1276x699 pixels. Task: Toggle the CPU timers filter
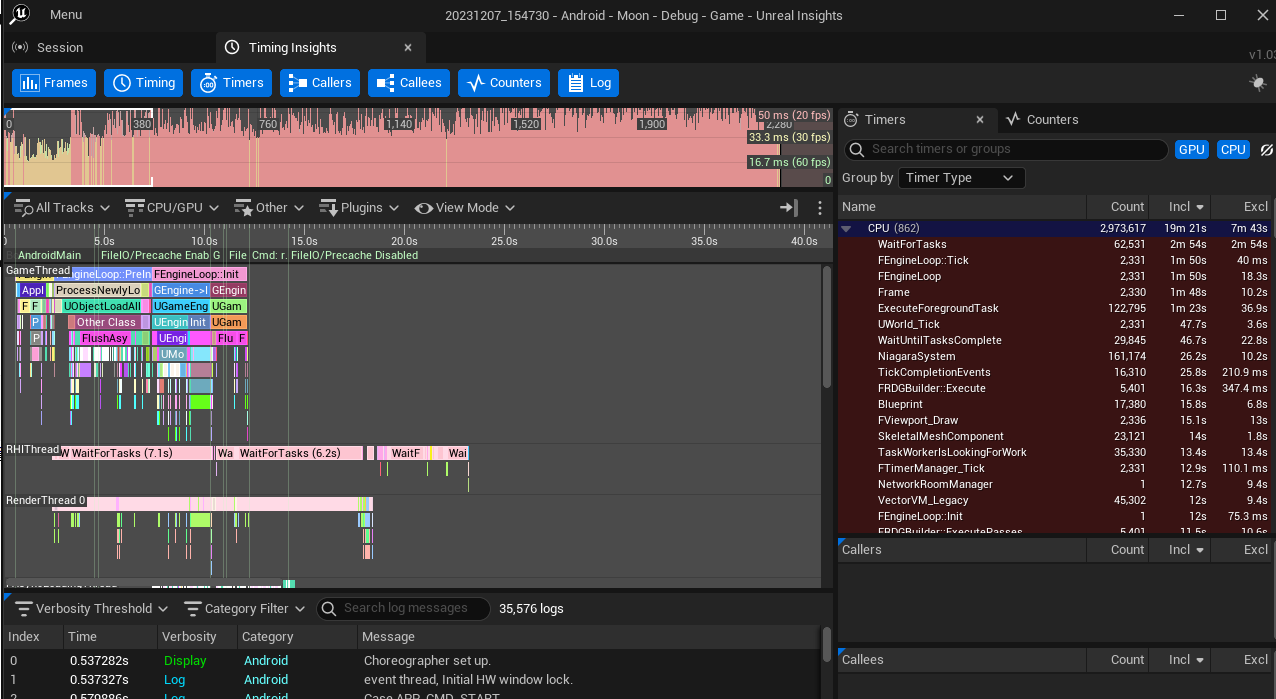point(1233,149)
